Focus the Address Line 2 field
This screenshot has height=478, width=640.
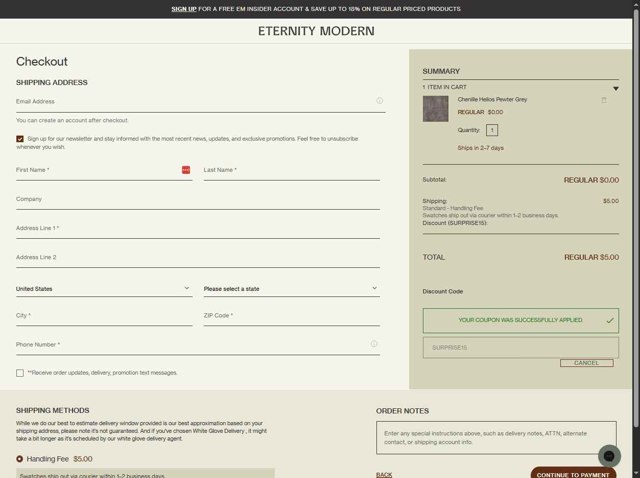198,258
